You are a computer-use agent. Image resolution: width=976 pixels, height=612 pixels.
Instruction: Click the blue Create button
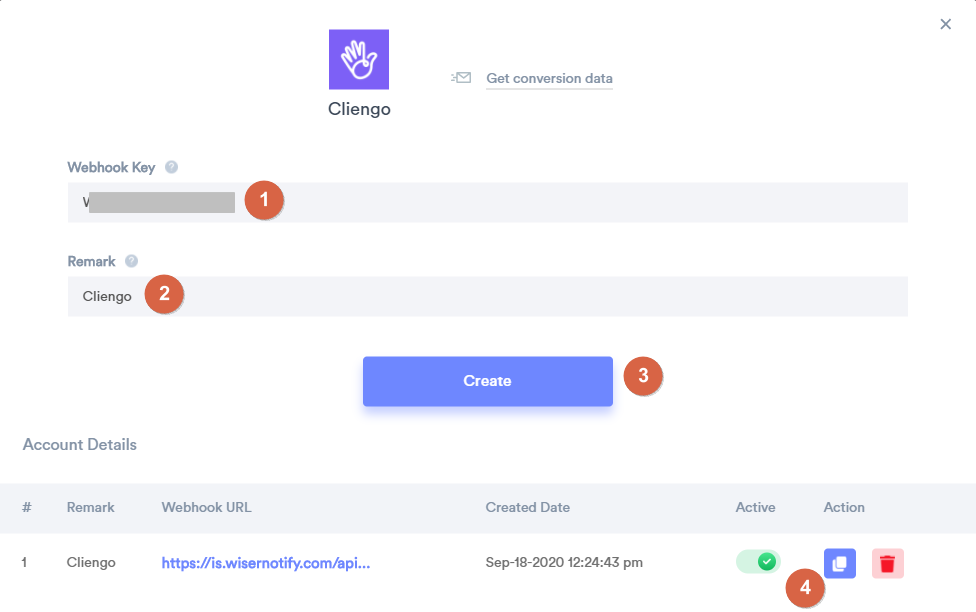pyautogui.click(x=487, y=381)
